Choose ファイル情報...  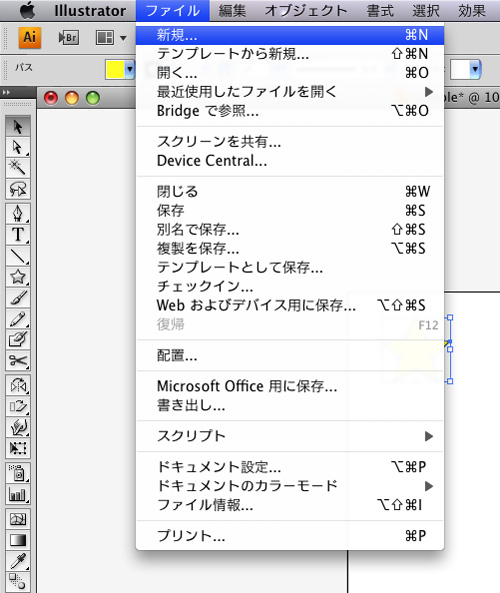click(x=290, y=505)
